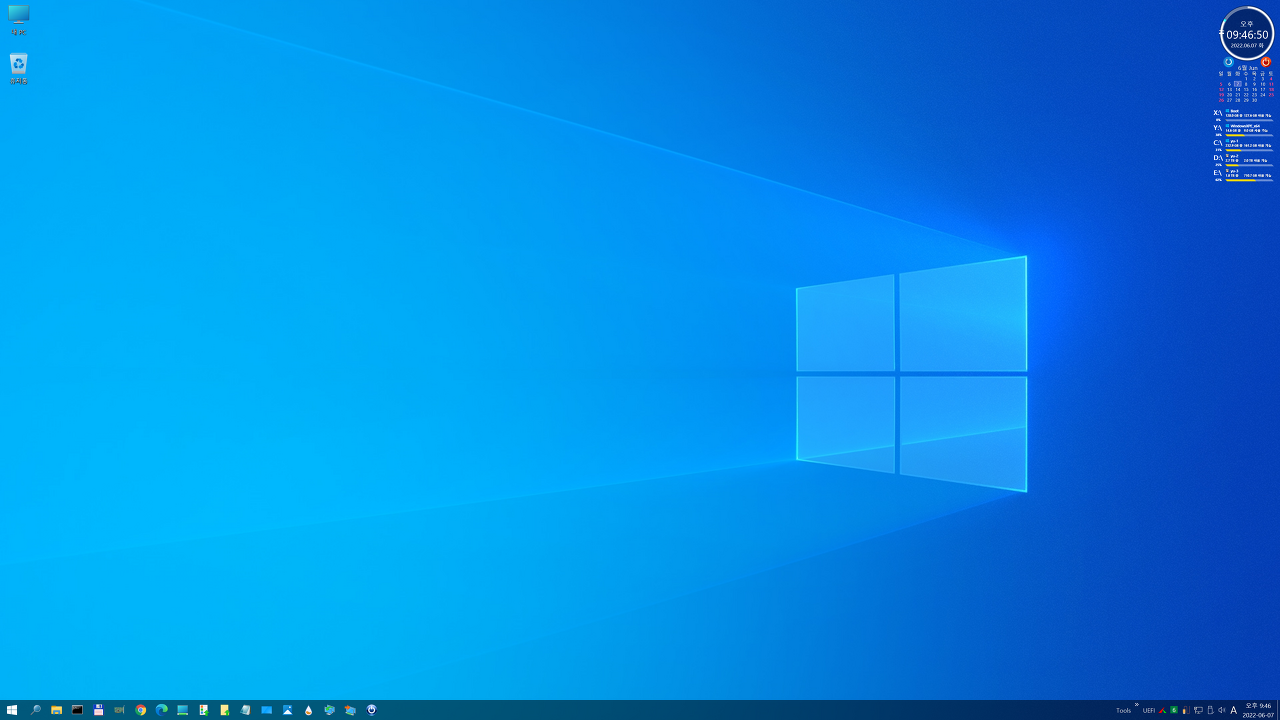Screen dimensions: 1280x720
Task: Click the UEFI label in the tray
Action: coord(1149,711)
